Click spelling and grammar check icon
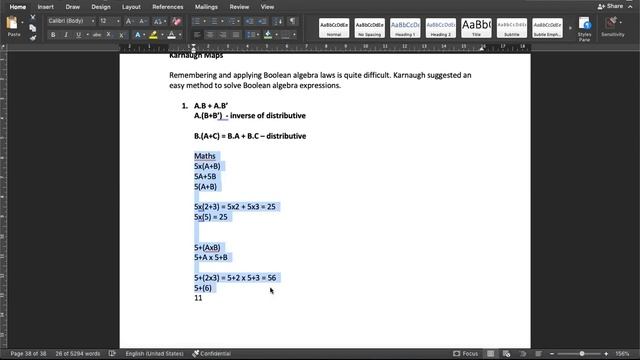Viewport: 640px width, 360px height. [x=112, y=353]
